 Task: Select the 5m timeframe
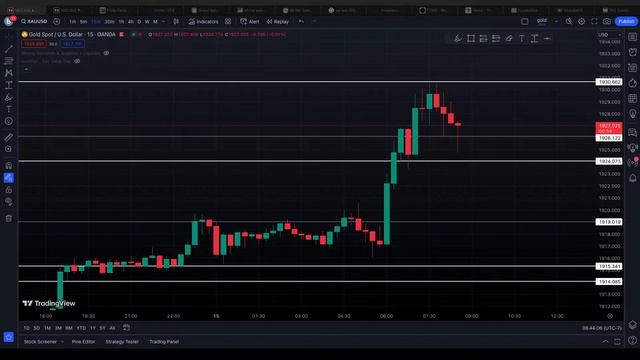pos(83,22)
